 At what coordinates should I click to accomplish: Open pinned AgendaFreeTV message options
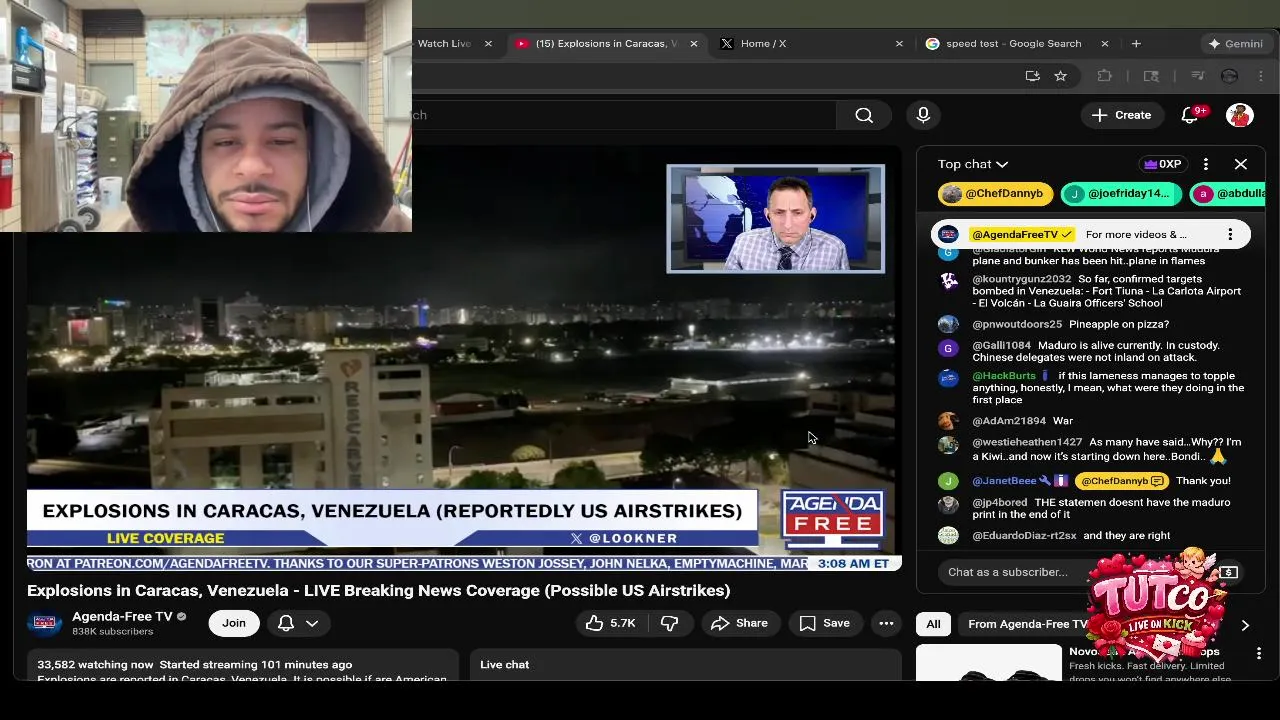tap(1230, 235)
